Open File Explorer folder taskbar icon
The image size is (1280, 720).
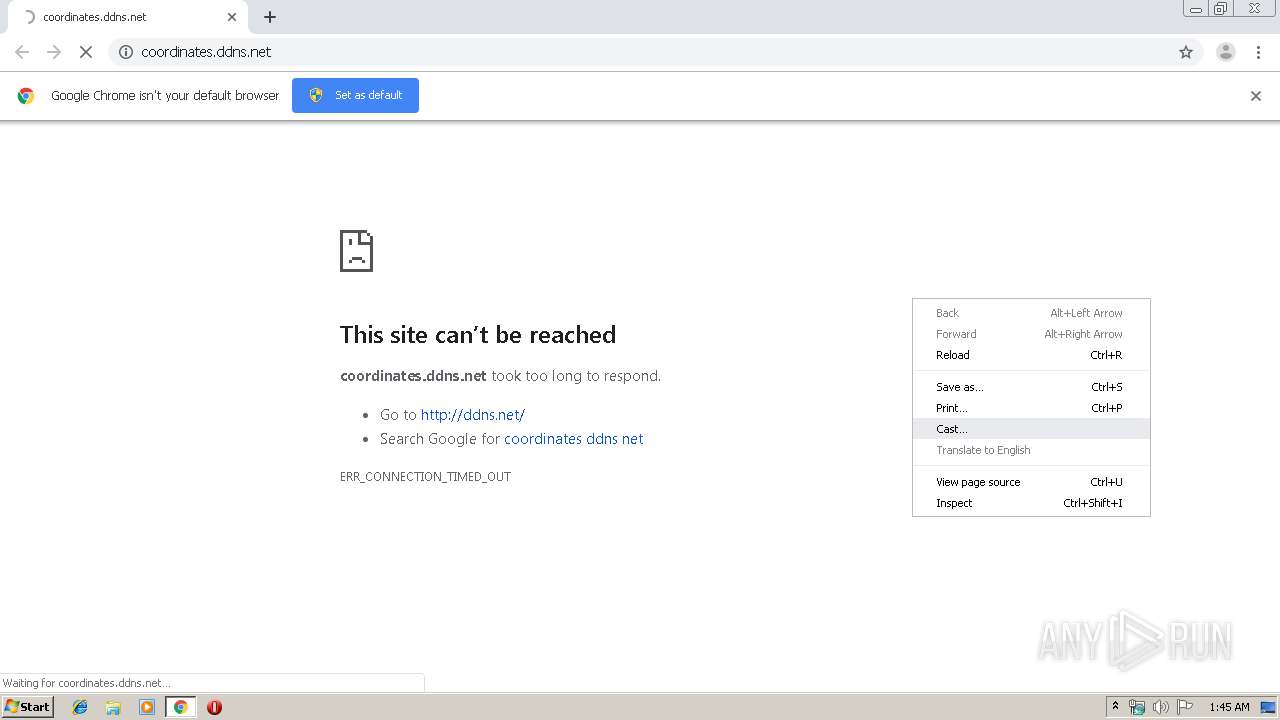(x=113, y=707)
